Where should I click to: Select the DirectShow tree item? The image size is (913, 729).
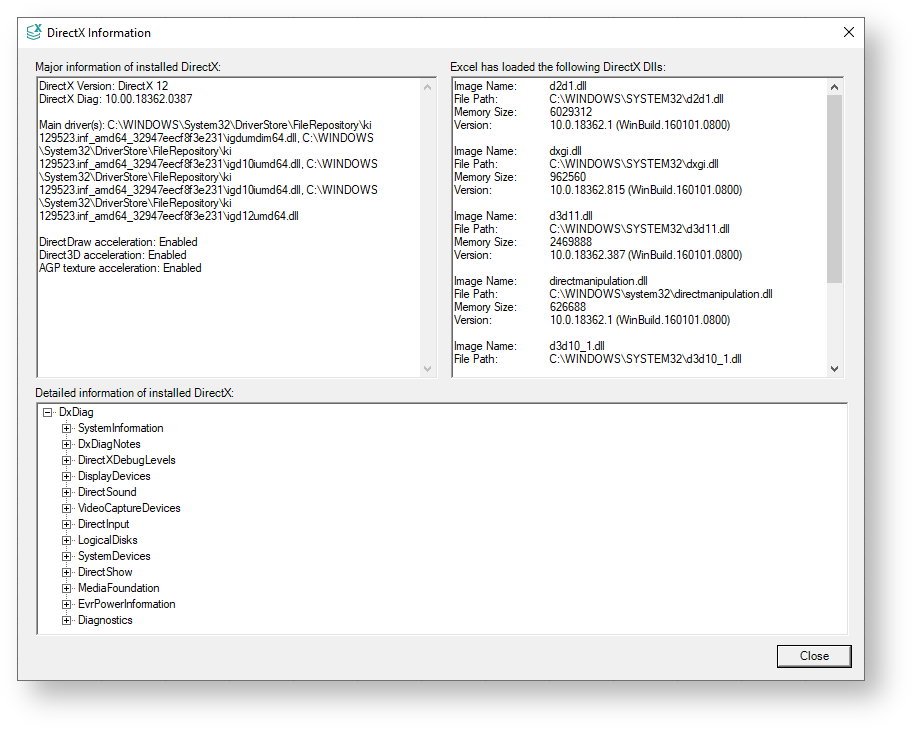105,572
